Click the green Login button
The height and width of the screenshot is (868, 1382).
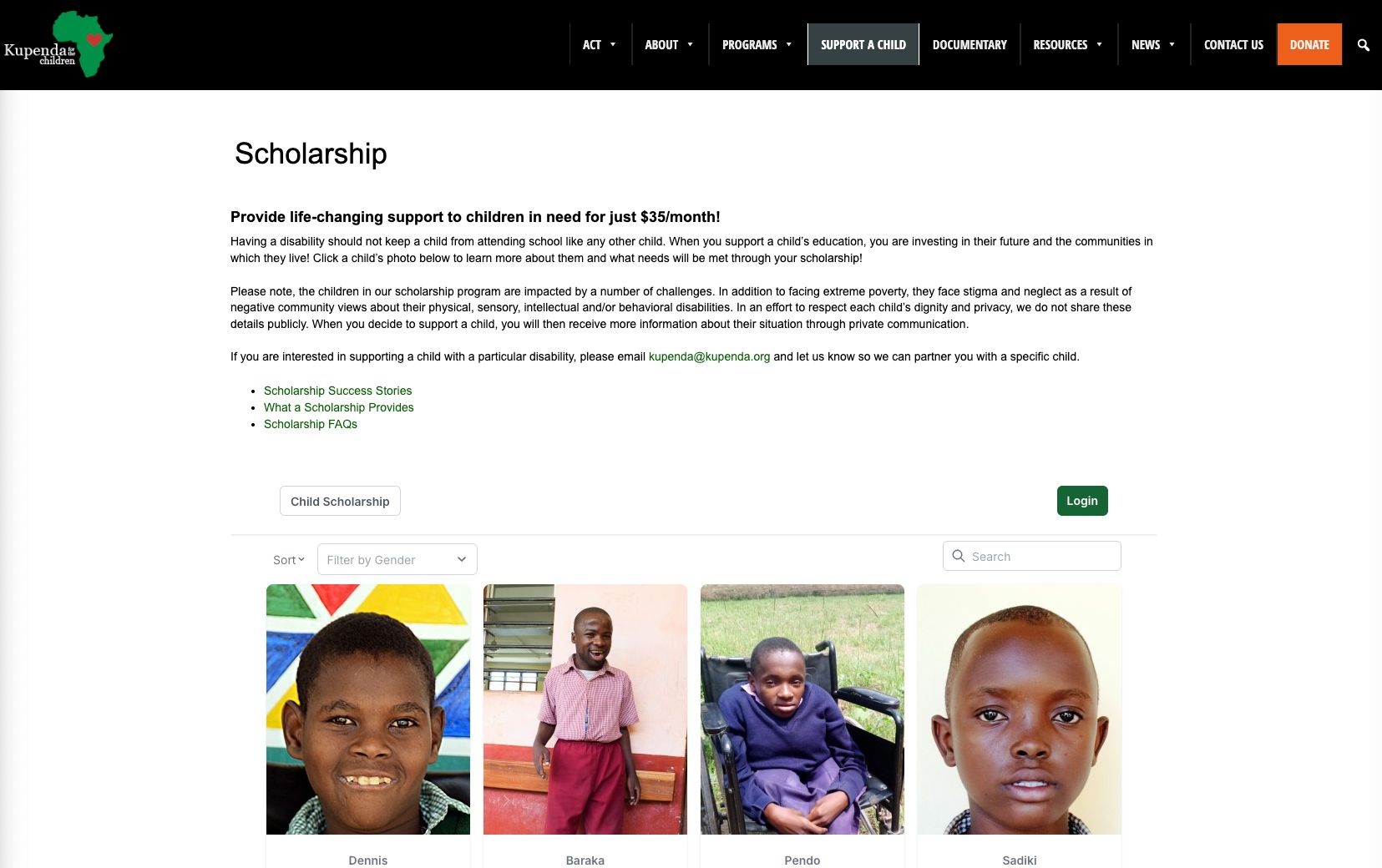1081,501
